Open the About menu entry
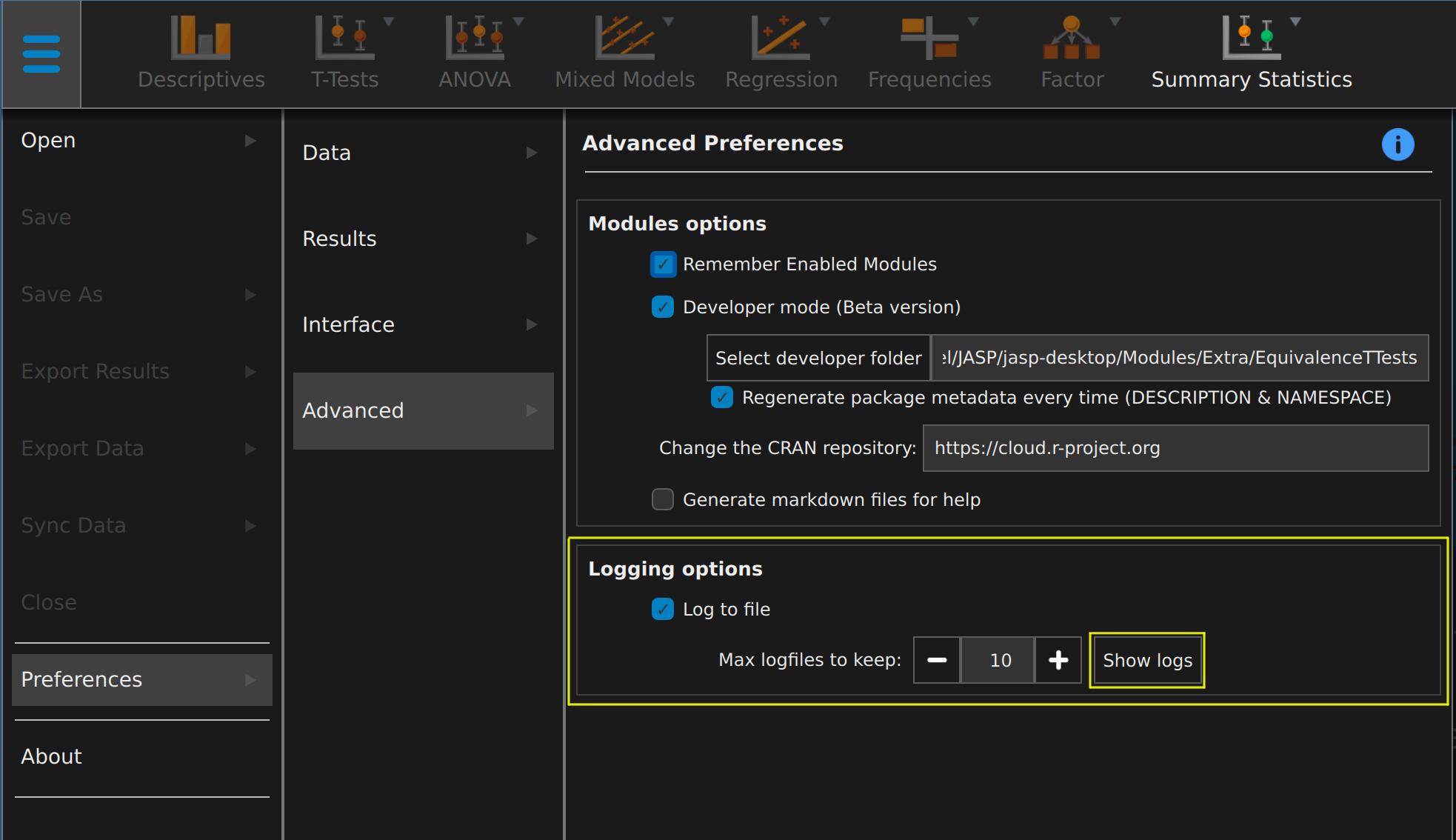Viewport: 1456px width, 840px height. (141, 757)
